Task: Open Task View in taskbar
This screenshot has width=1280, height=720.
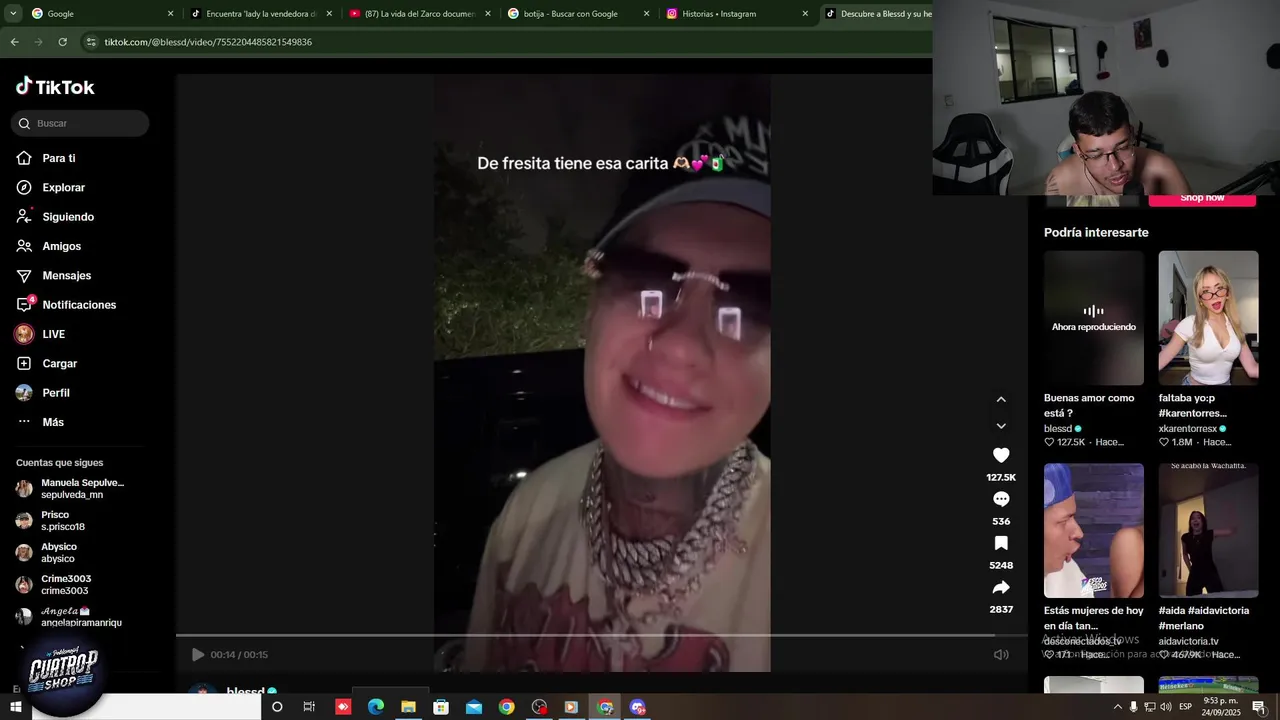Action: [x=309, y=707]
